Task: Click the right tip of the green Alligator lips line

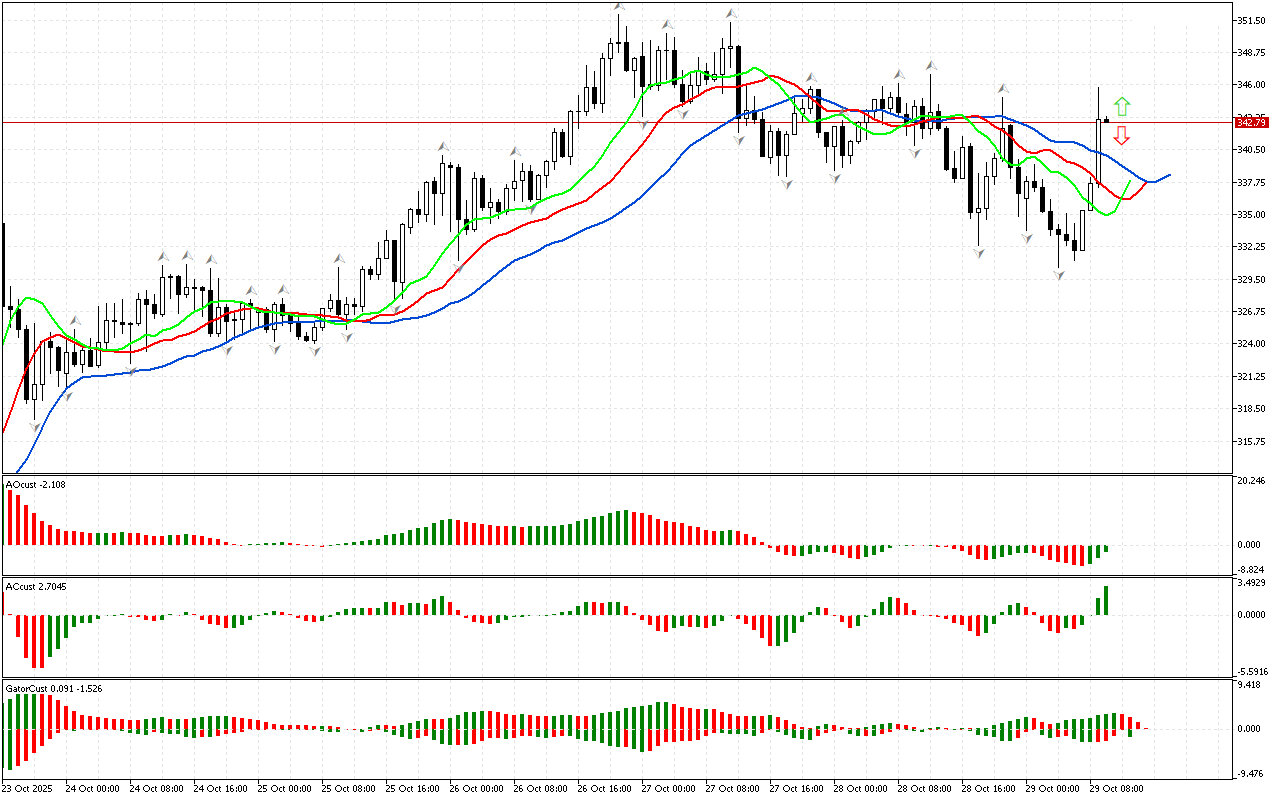Action: (x=1130, y=182)
